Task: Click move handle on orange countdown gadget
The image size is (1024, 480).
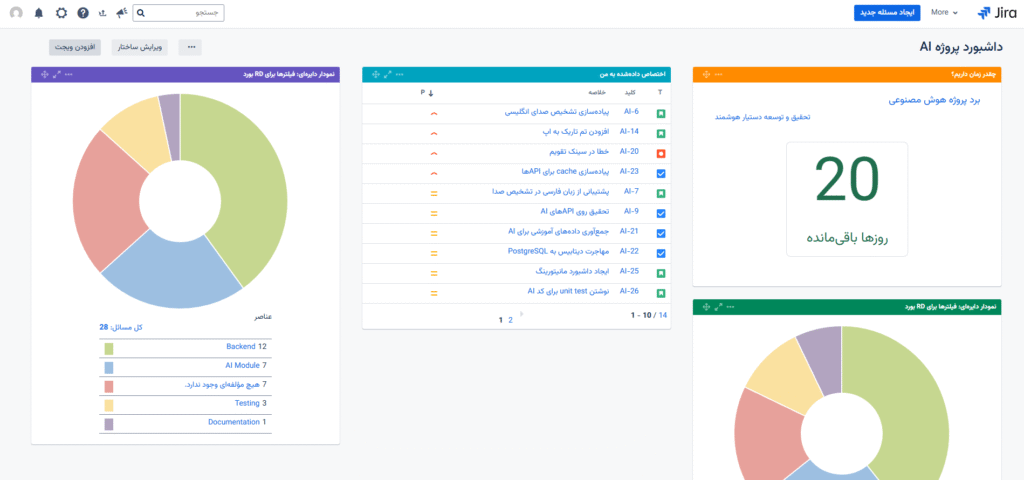Action: 706,74
